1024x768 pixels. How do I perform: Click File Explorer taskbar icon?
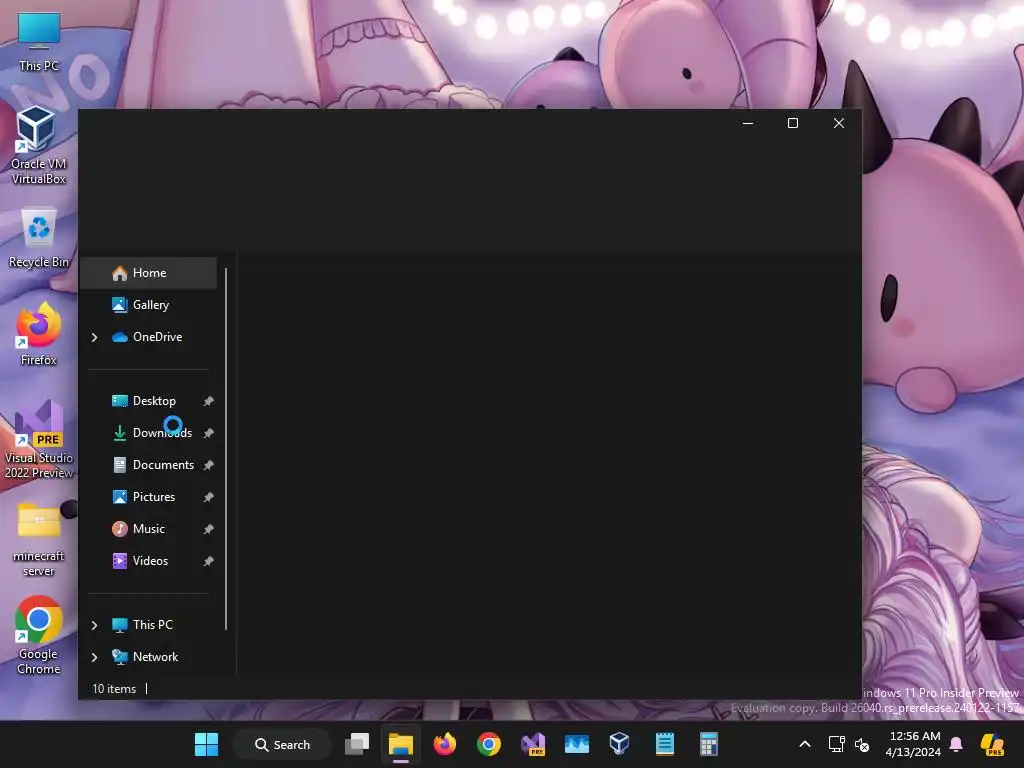point(400,744)
